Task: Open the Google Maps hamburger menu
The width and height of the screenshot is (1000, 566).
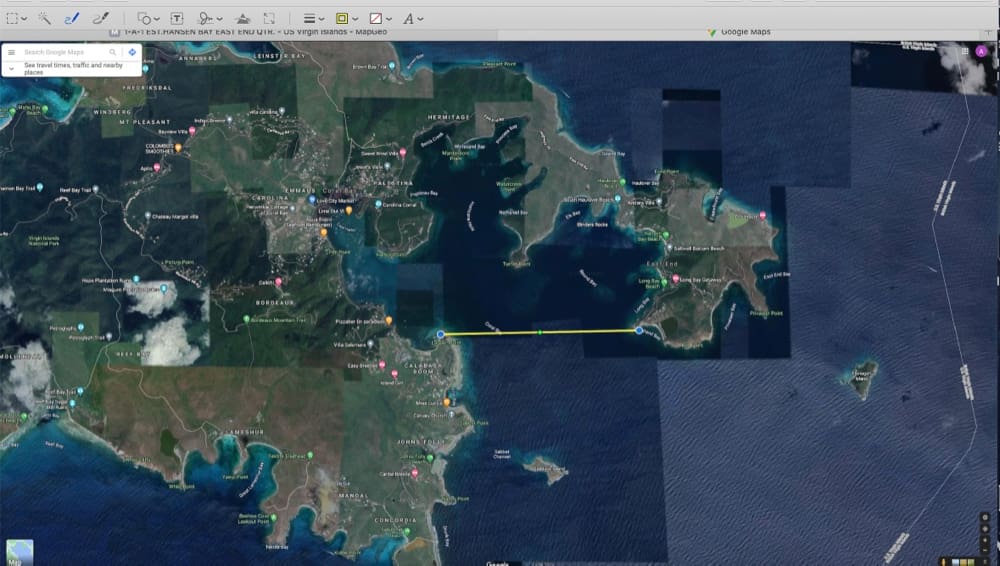Action: tap(11, 52)
